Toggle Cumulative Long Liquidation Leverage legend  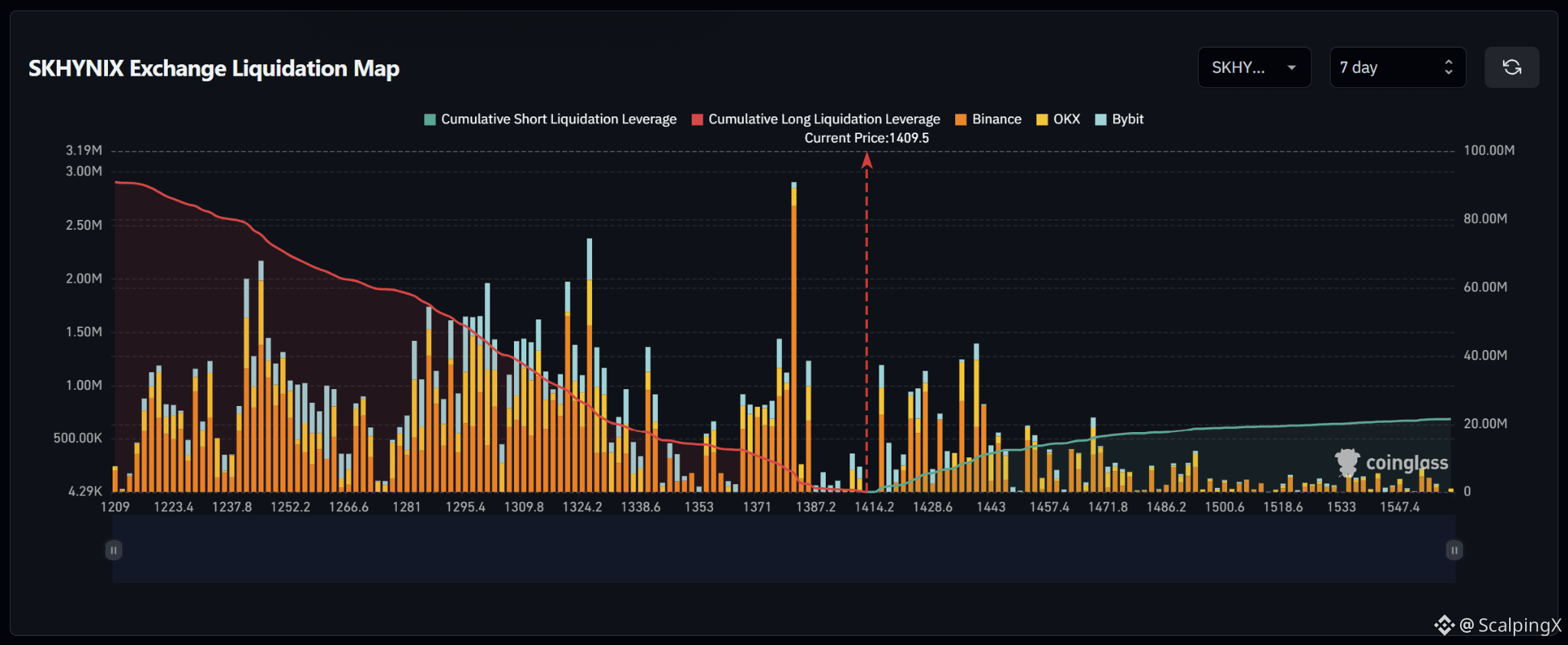point(815,120)
